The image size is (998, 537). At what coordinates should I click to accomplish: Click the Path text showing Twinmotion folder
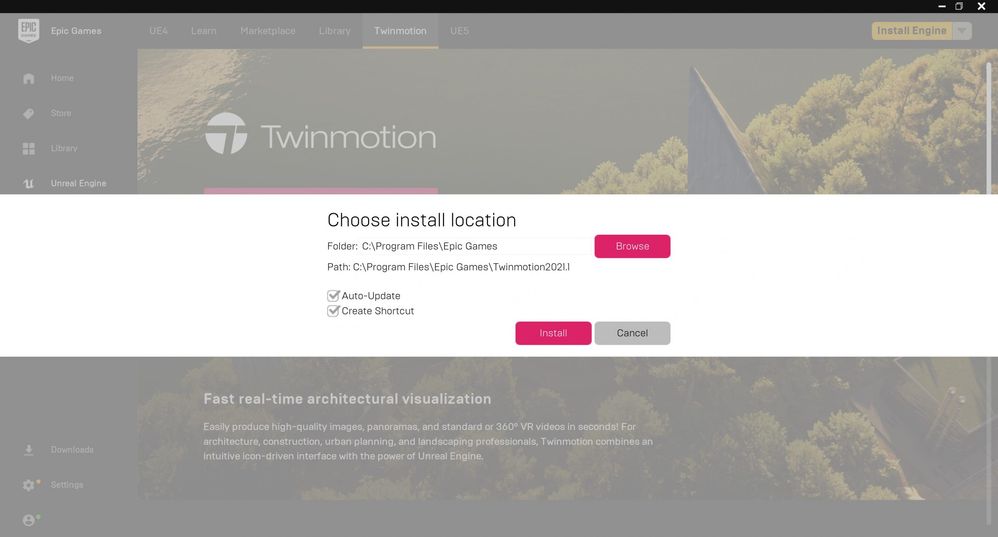pos(448,267)
